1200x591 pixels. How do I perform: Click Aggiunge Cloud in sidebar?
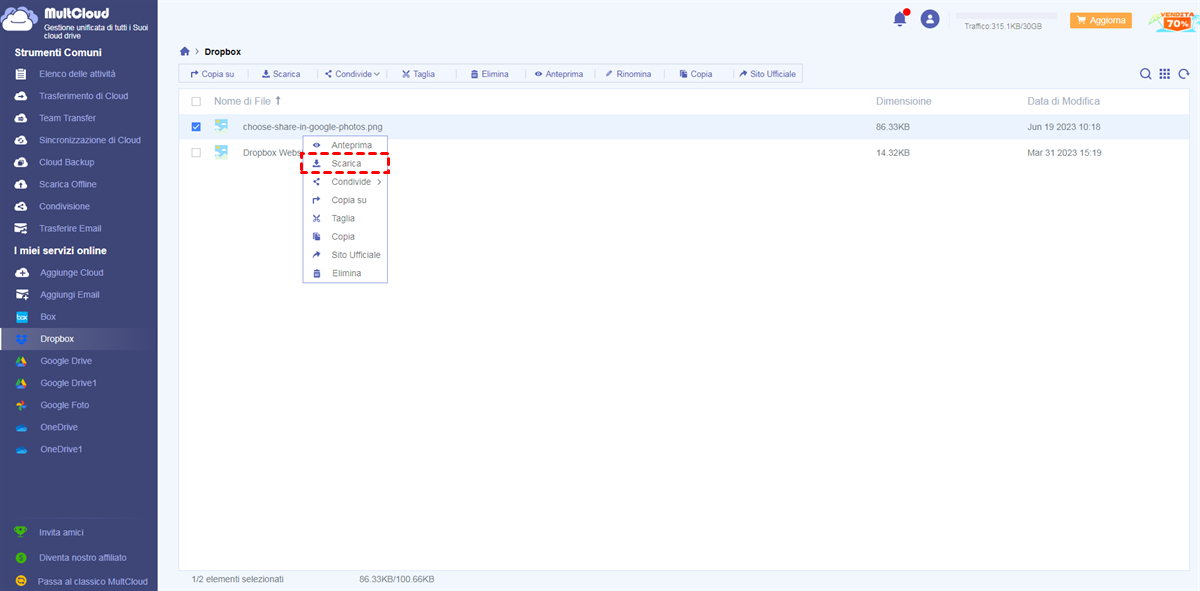click(72, 273)
